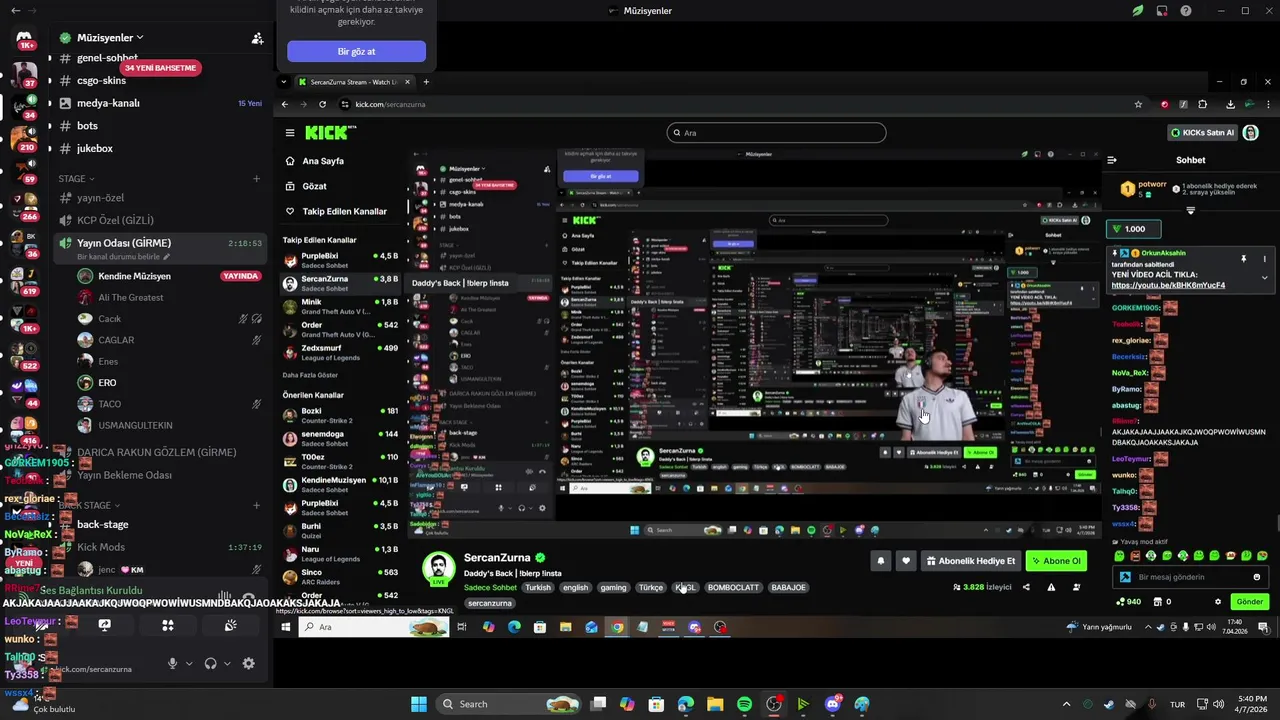The height and width of the screenshot is (720, 1280).
Task: Send chat message with Gönder button
Action: 1250,602
